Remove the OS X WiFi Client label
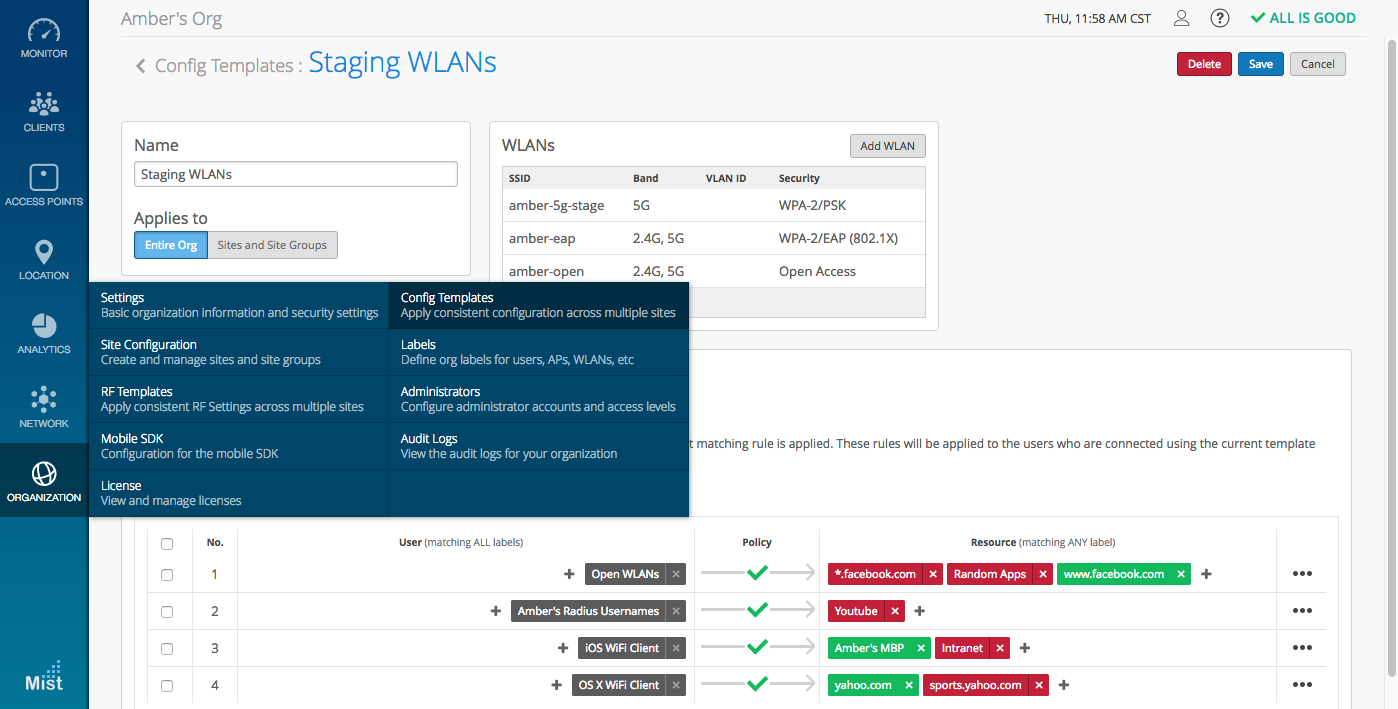Screen dimensions: 1398x709 click(x=676, y=685)
